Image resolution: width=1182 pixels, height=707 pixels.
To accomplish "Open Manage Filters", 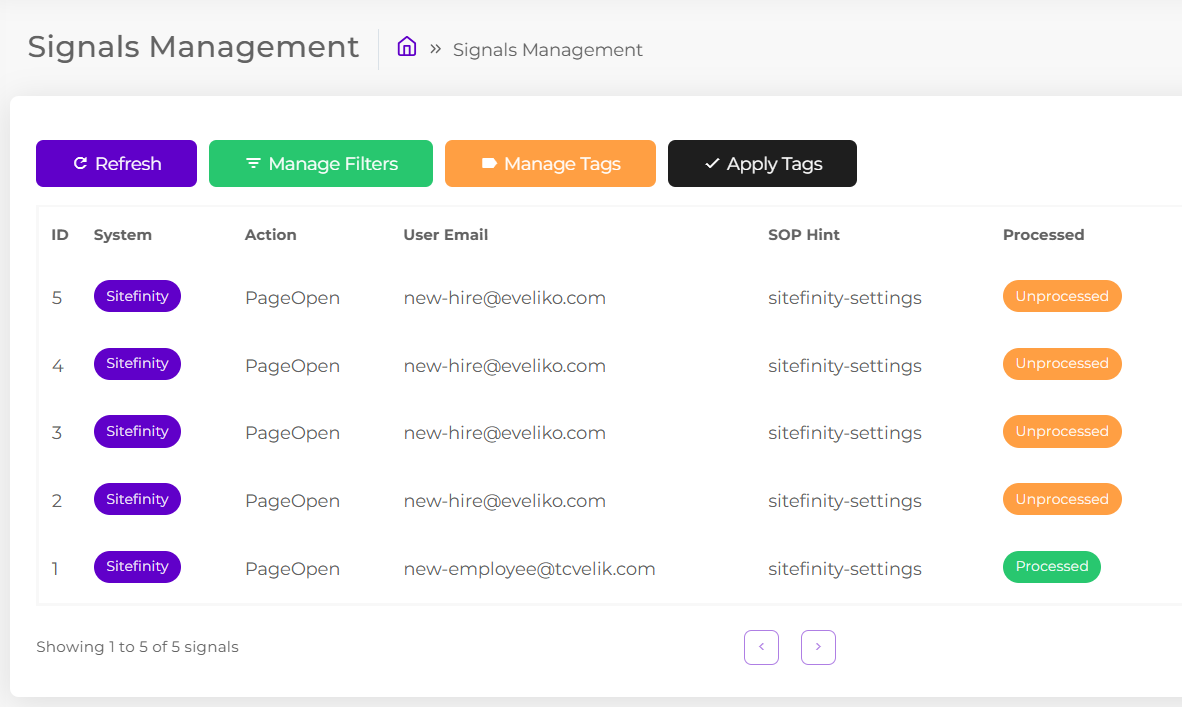I will 321,164.
